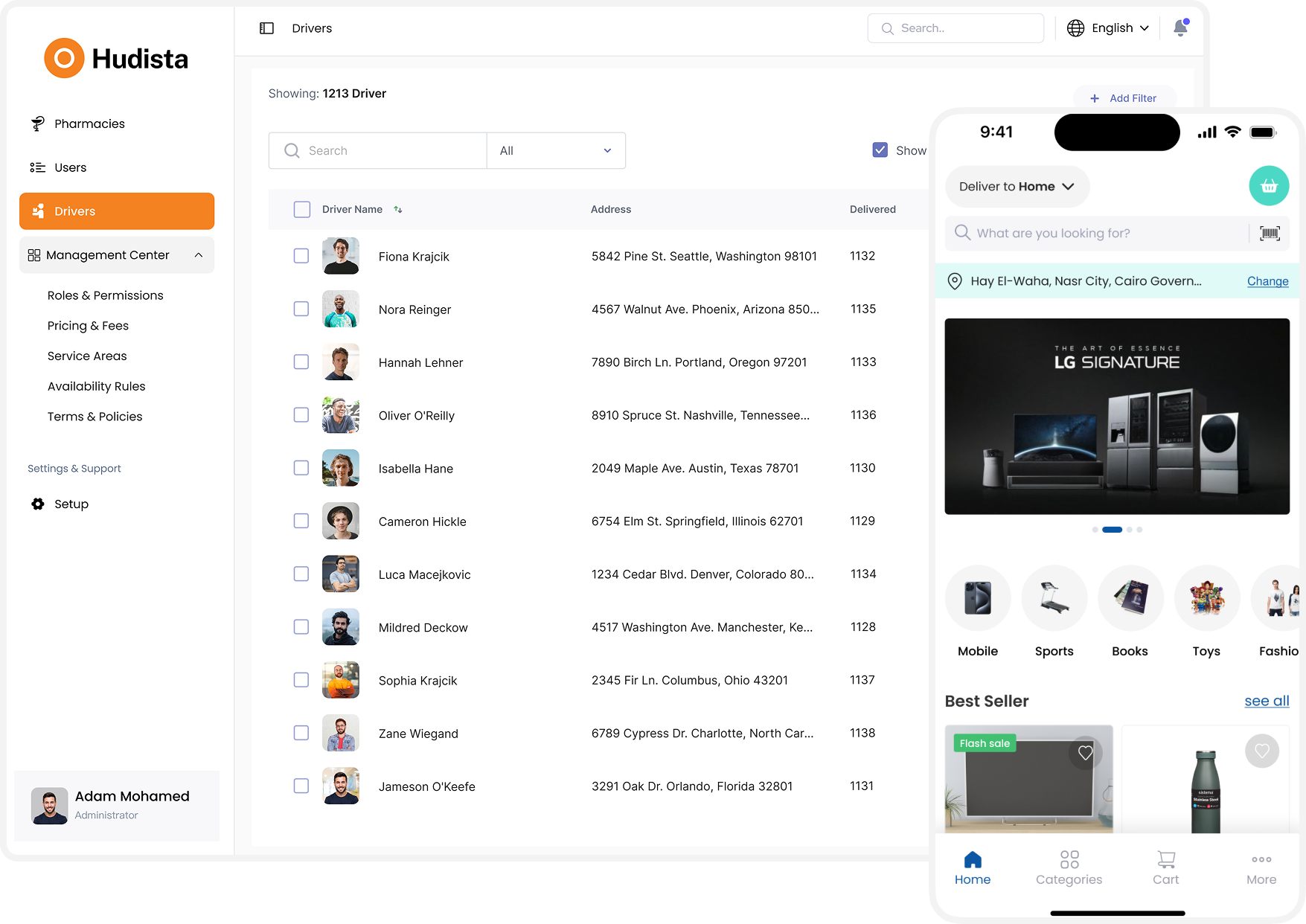This screenshot has width=1306, height=924.
Task: Click the Add Filter button
Action: click(1124, 98)
